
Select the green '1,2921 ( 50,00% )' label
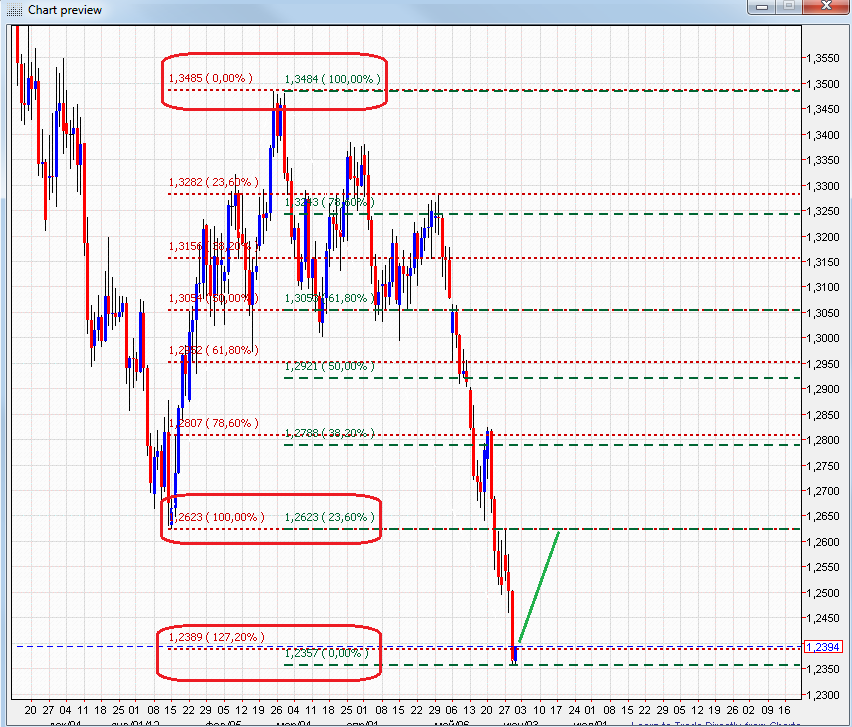(329, 366)
